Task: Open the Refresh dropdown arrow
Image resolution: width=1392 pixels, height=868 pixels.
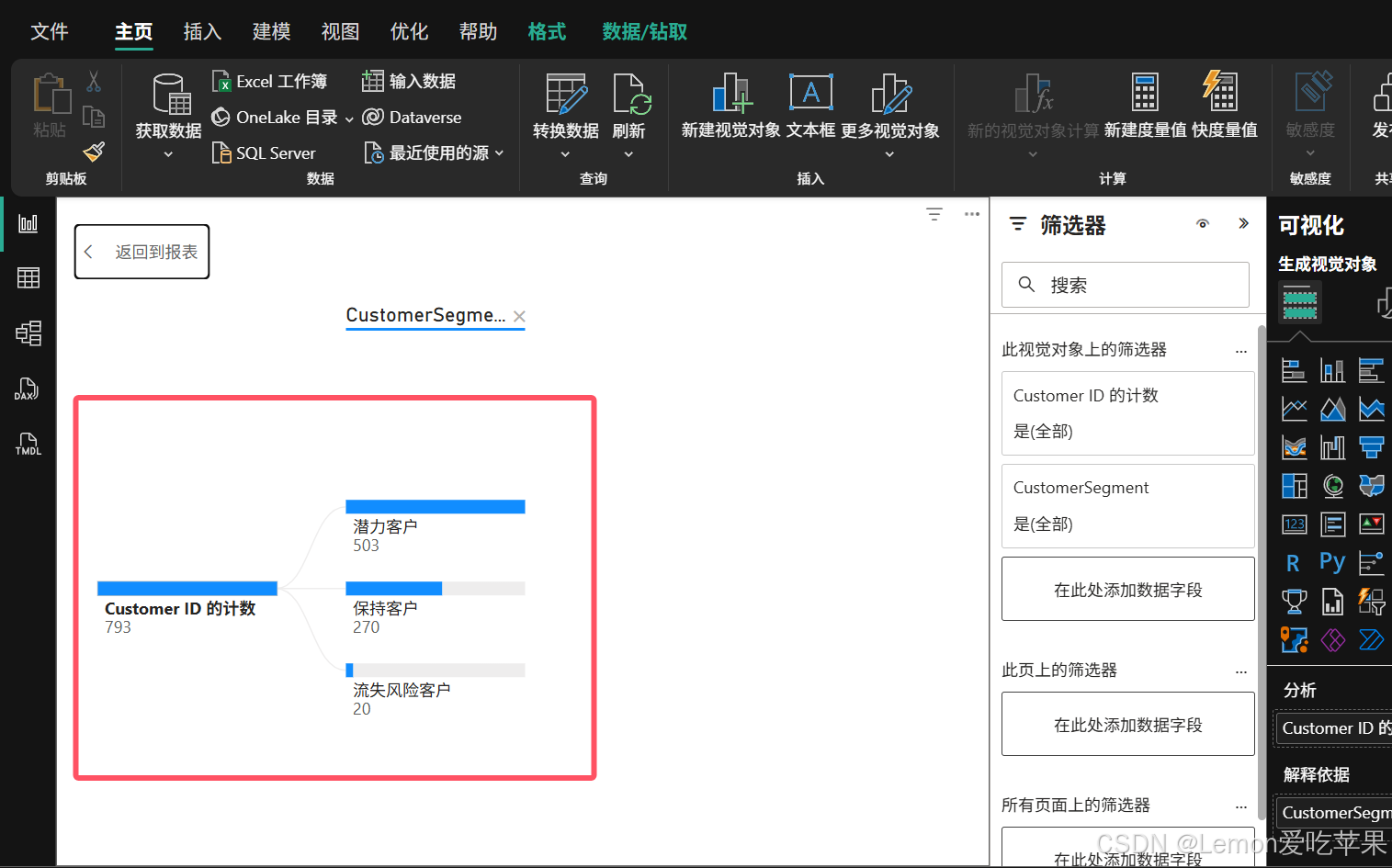Action: (628, 154)
